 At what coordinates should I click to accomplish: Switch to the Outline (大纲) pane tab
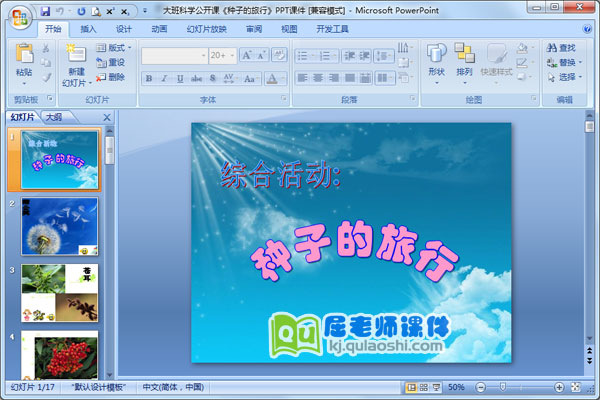(54, 117)
